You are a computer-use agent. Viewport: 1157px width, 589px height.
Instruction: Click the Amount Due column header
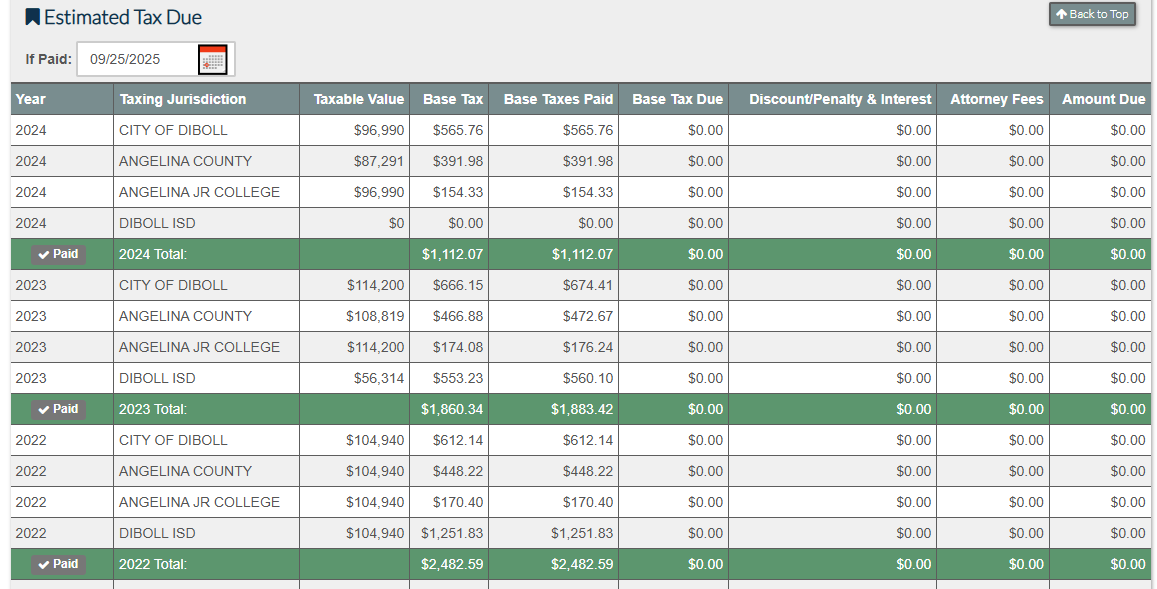pos(1103,99)
